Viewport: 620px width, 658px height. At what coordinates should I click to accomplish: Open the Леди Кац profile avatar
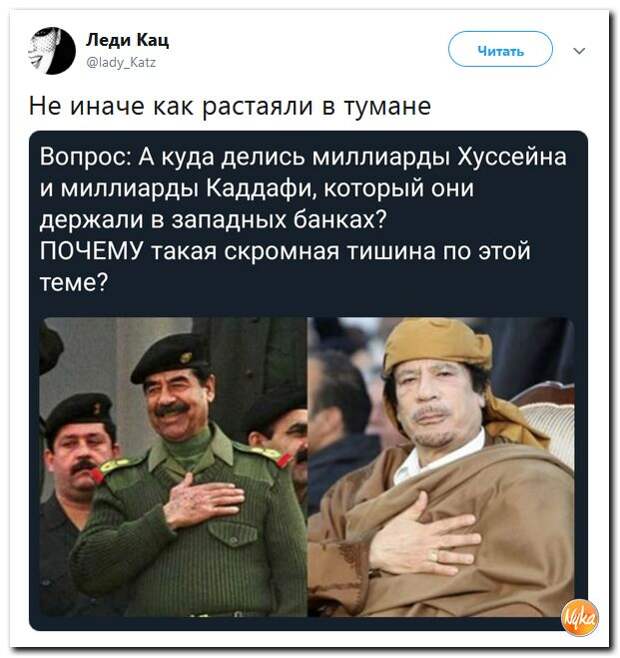[52, 51]
